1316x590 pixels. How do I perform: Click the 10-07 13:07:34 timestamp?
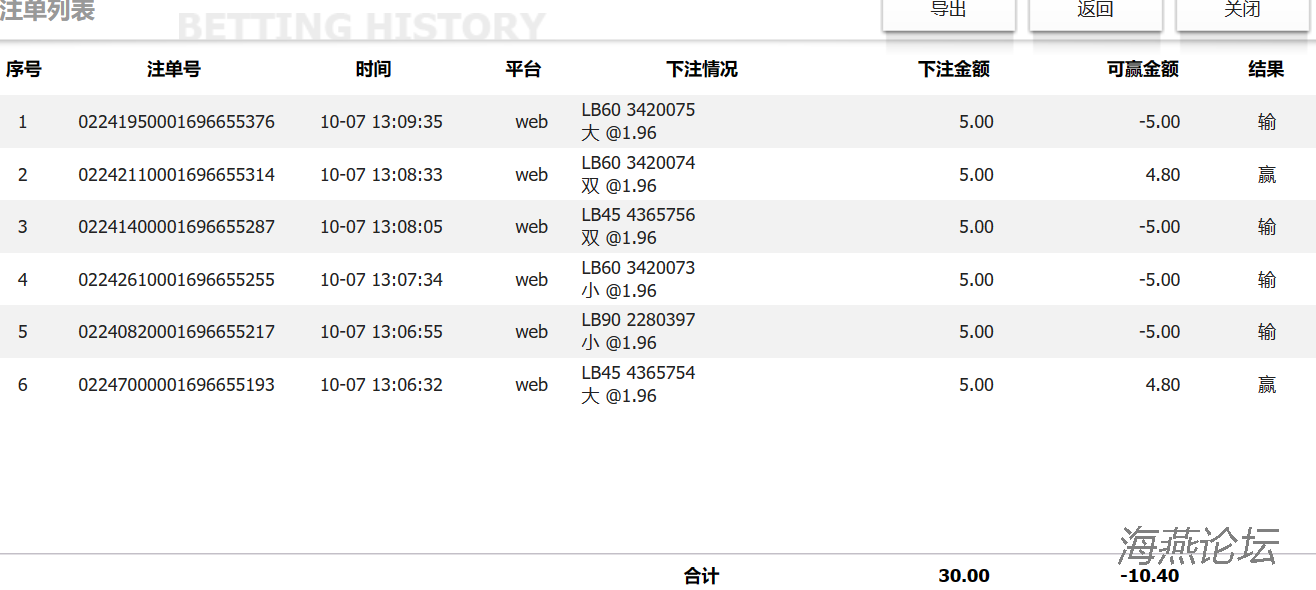381,280
